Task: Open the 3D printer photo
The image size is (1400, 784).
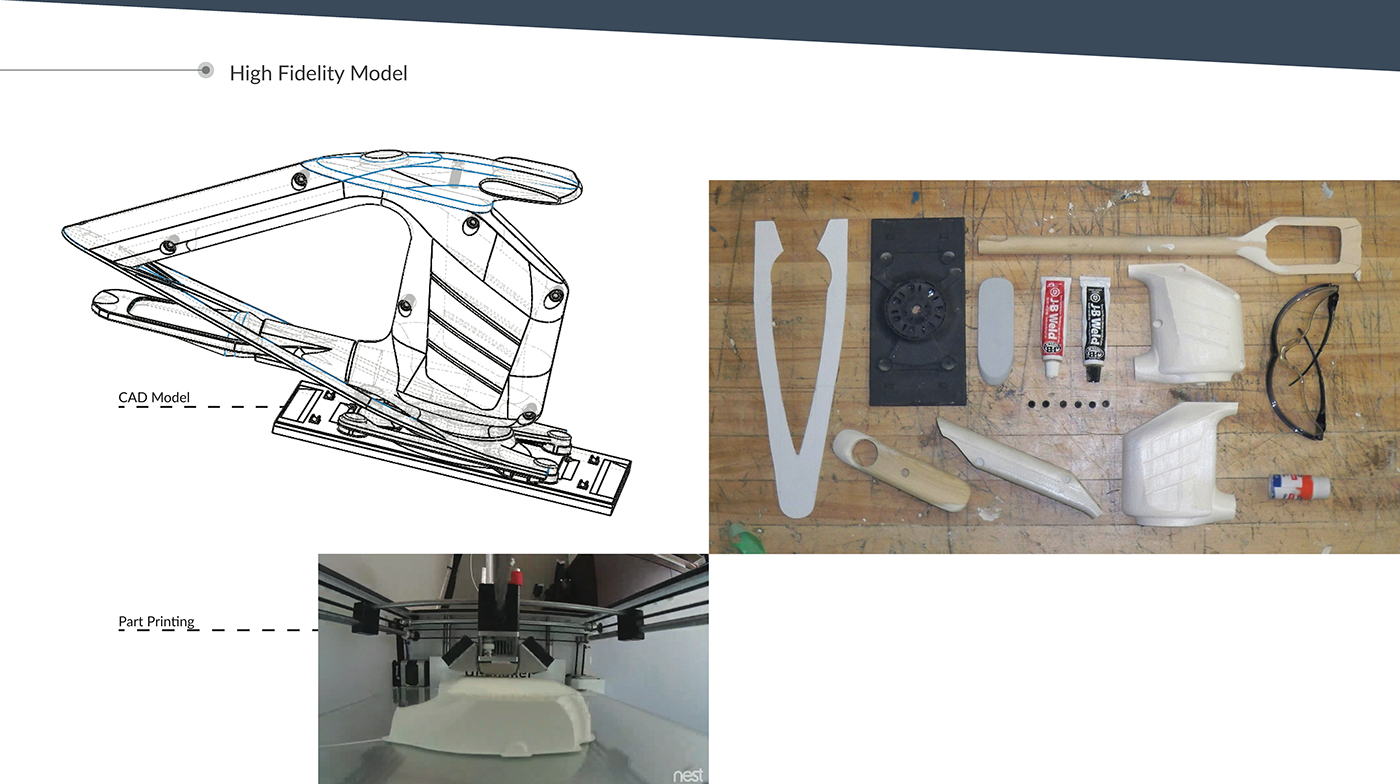Action: pyautogui.click(x=513, y=669)
